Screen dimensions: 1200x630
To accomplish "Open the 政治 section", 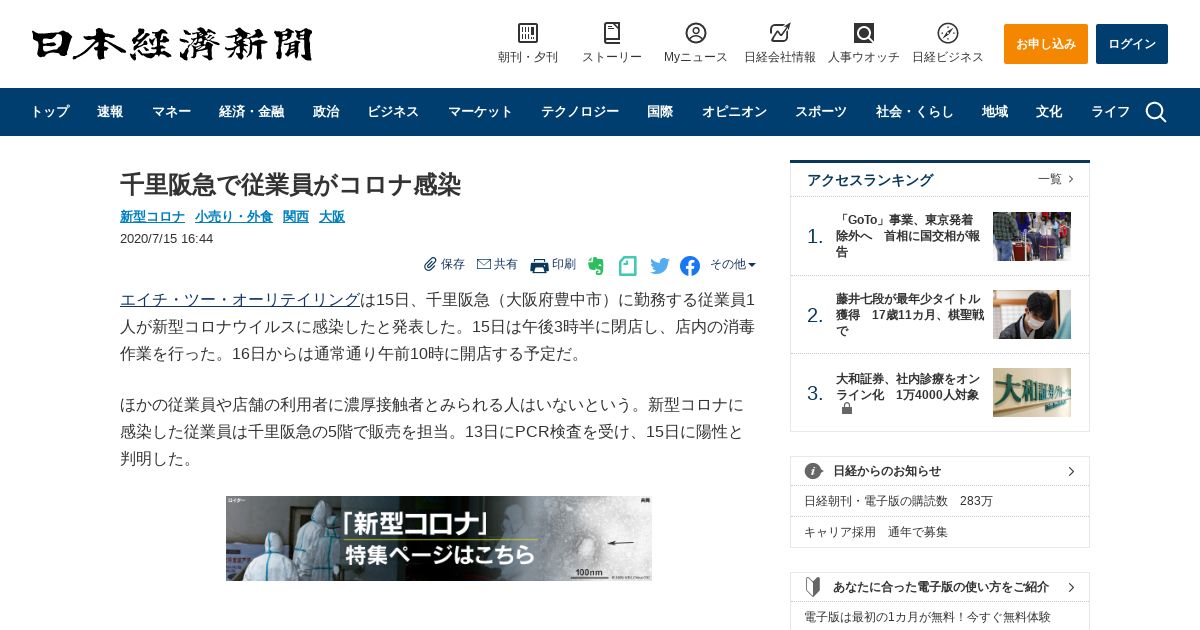I will pos(326,112).
